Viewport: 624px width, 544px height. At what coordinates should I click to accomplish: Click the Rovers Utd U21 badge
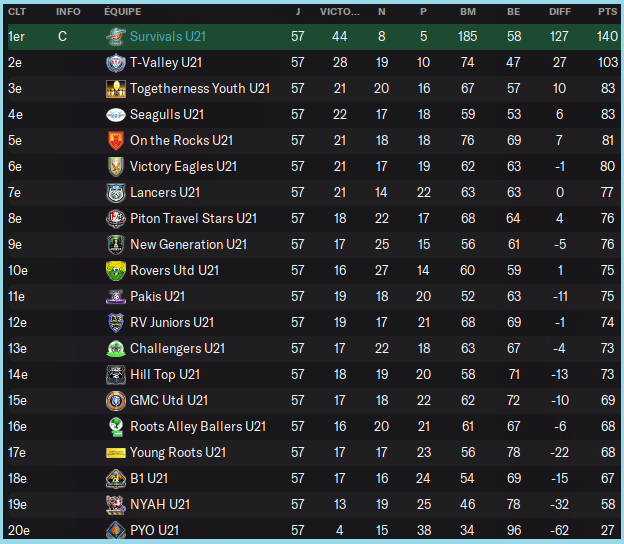116,270
